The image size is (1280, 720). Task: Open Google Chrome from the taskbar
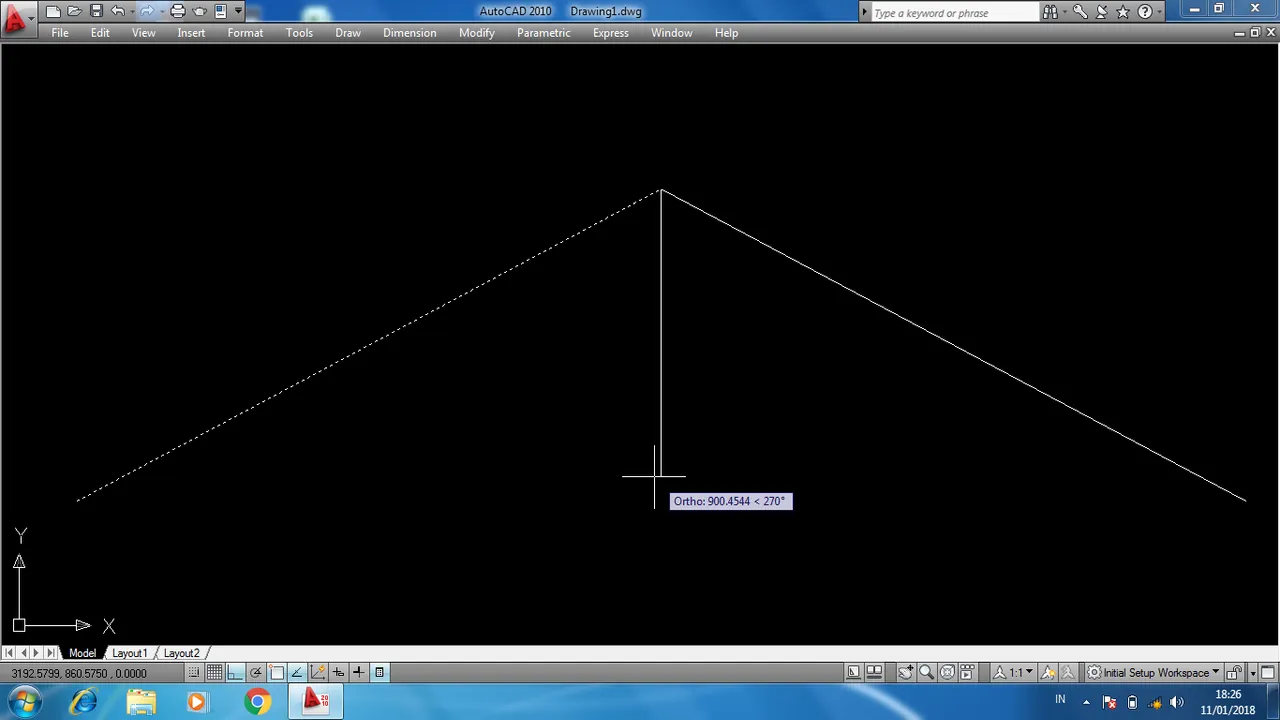pyautogui.click(x=257, y=702)
